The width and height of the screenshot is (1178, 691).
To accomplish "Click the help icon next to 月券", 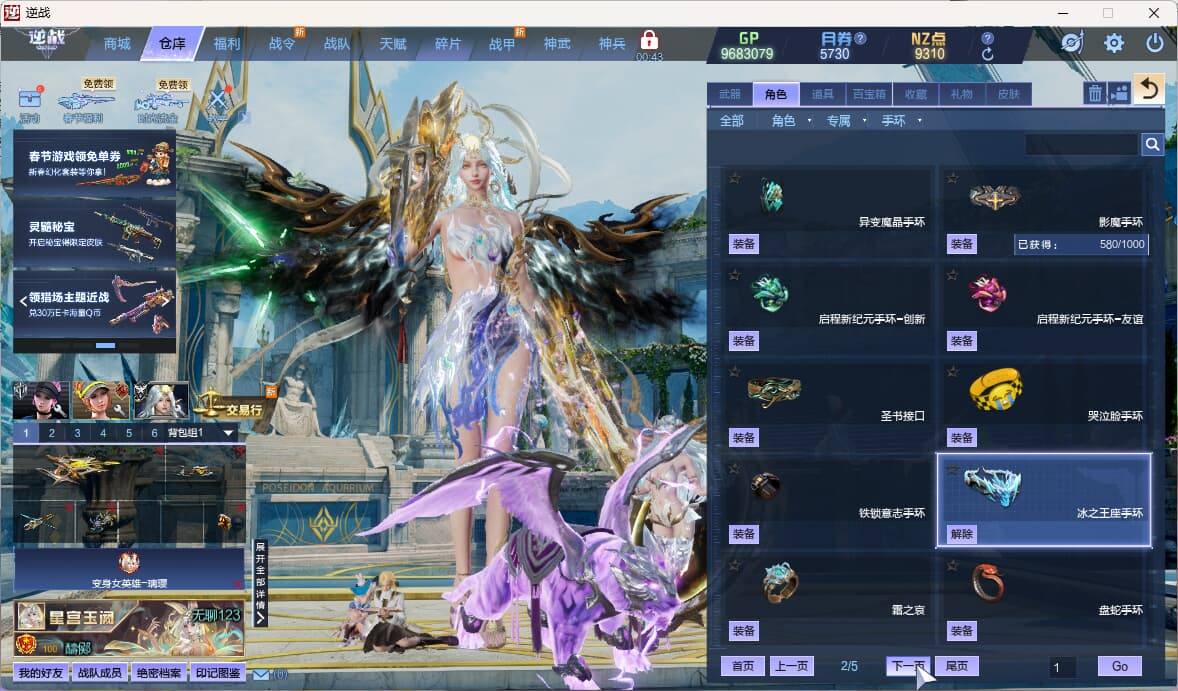I will click(x=860, y=38).
